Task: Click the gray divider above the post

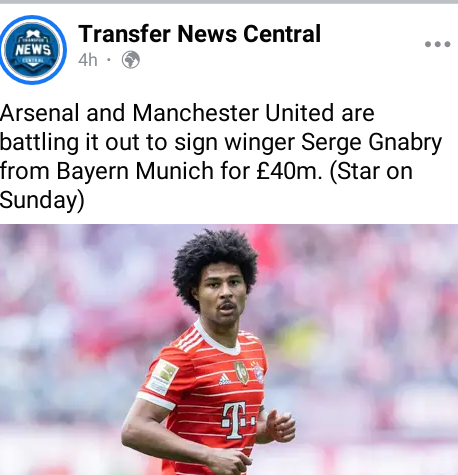Action: pos(229,2)
